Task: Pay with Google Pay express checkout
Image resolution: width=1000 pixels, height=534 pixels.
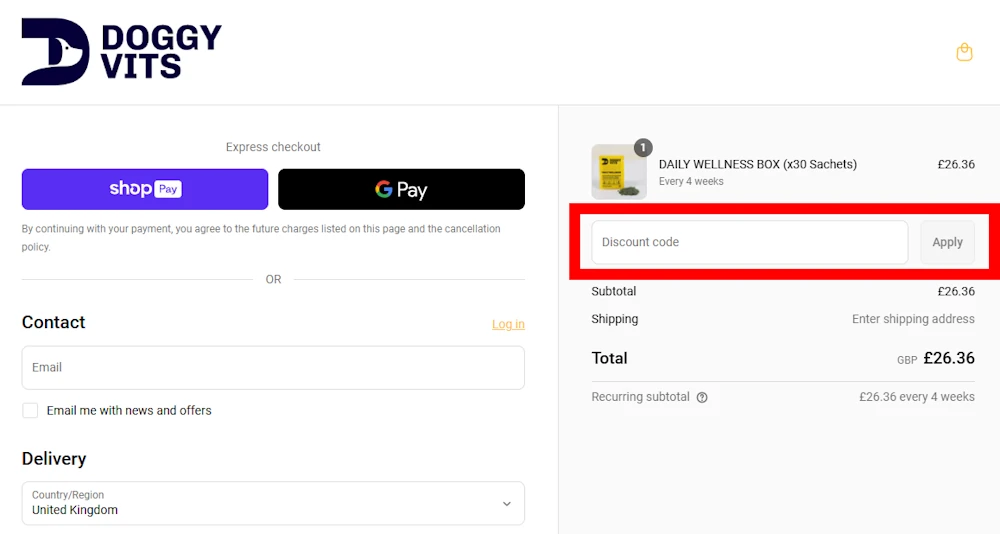Action: coord(401,189)
